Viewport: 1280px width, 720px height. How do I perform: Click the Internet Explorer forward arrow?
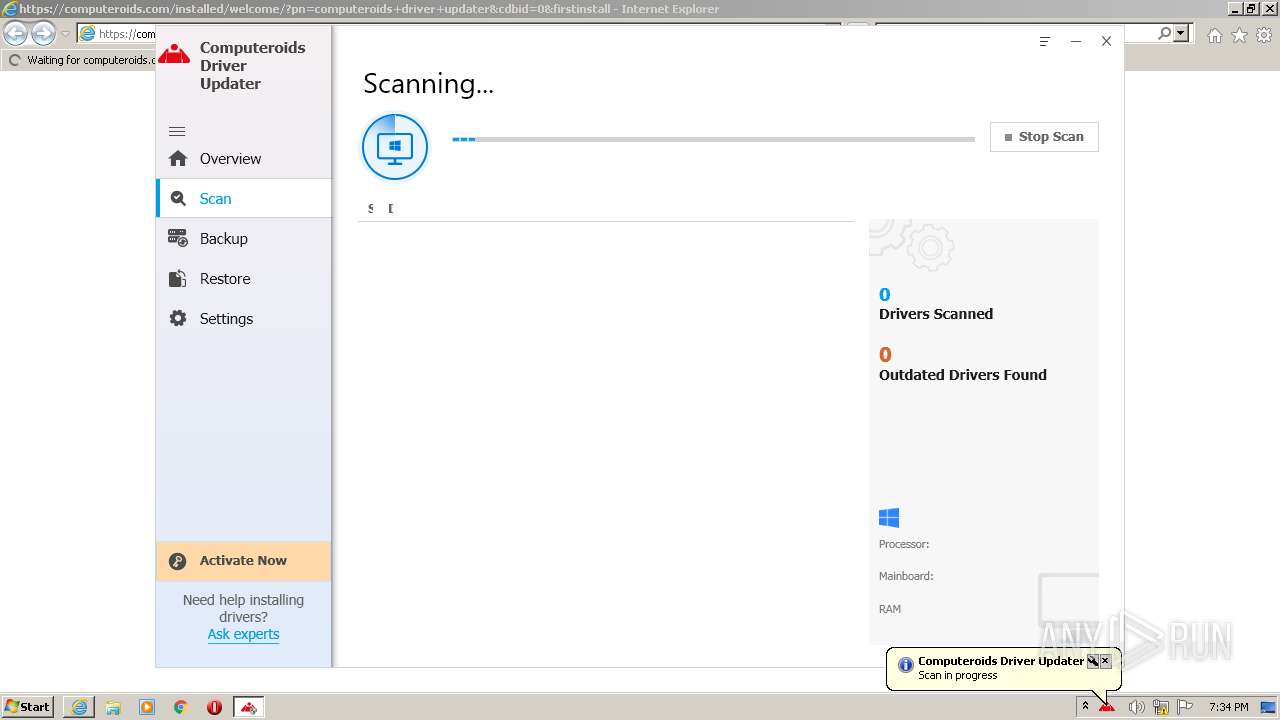(x=43, y=33)
